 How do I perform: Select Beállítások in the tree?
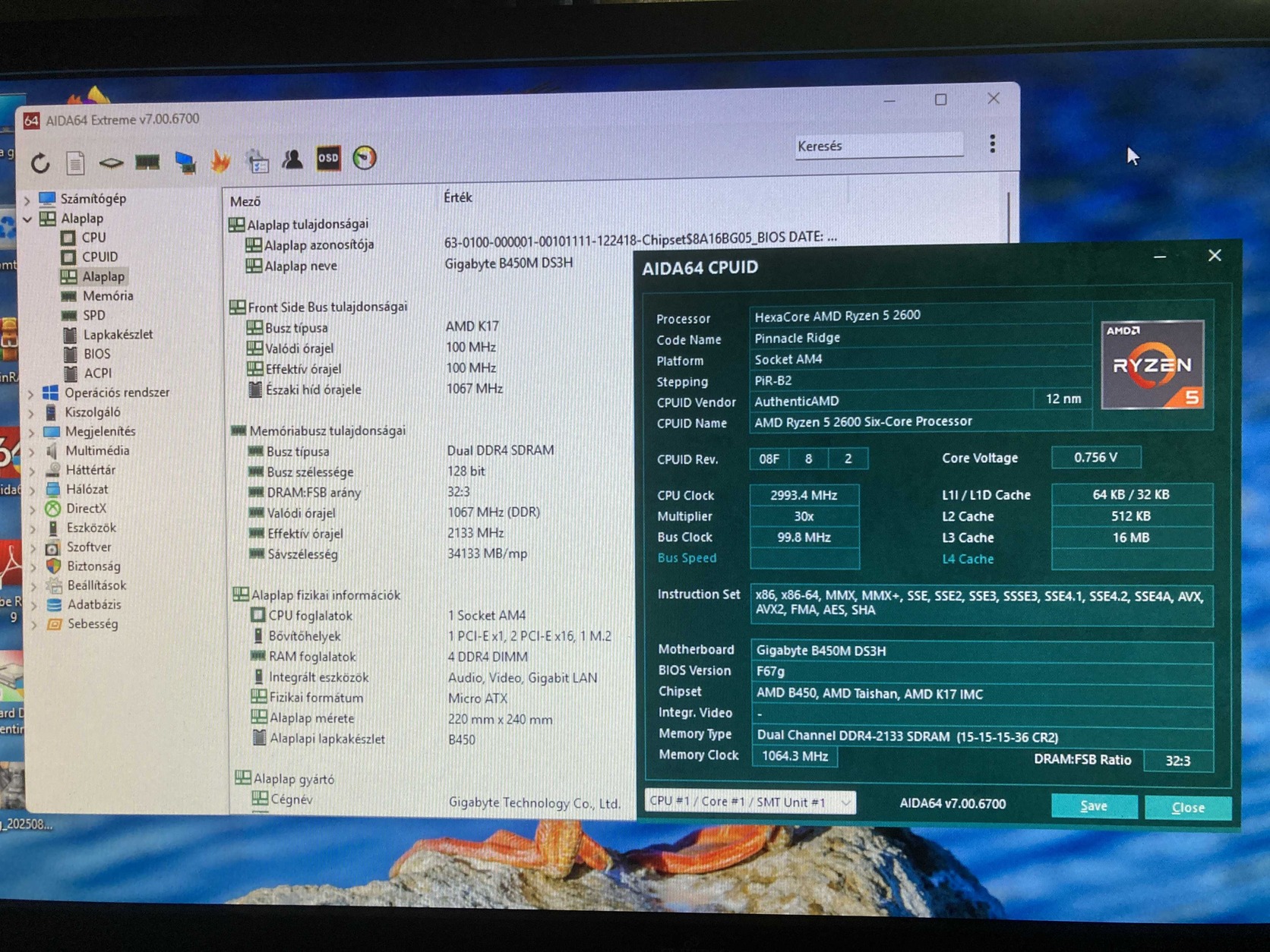96,585
